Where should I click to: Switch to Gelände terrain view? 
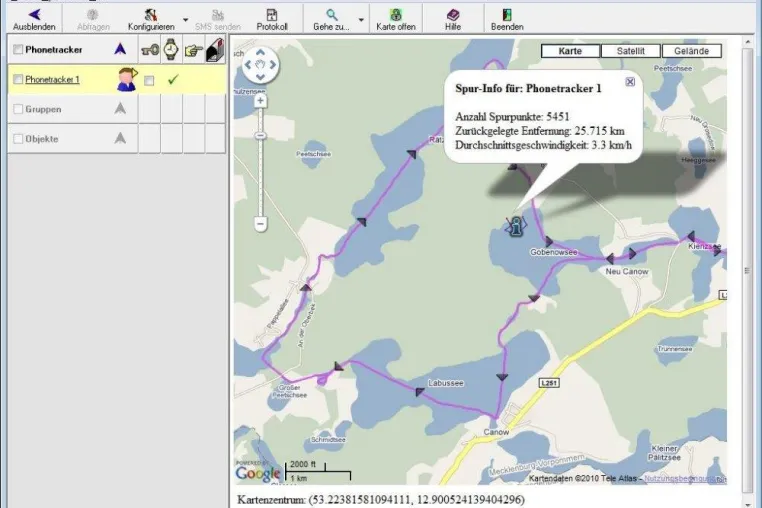[691, 51]
